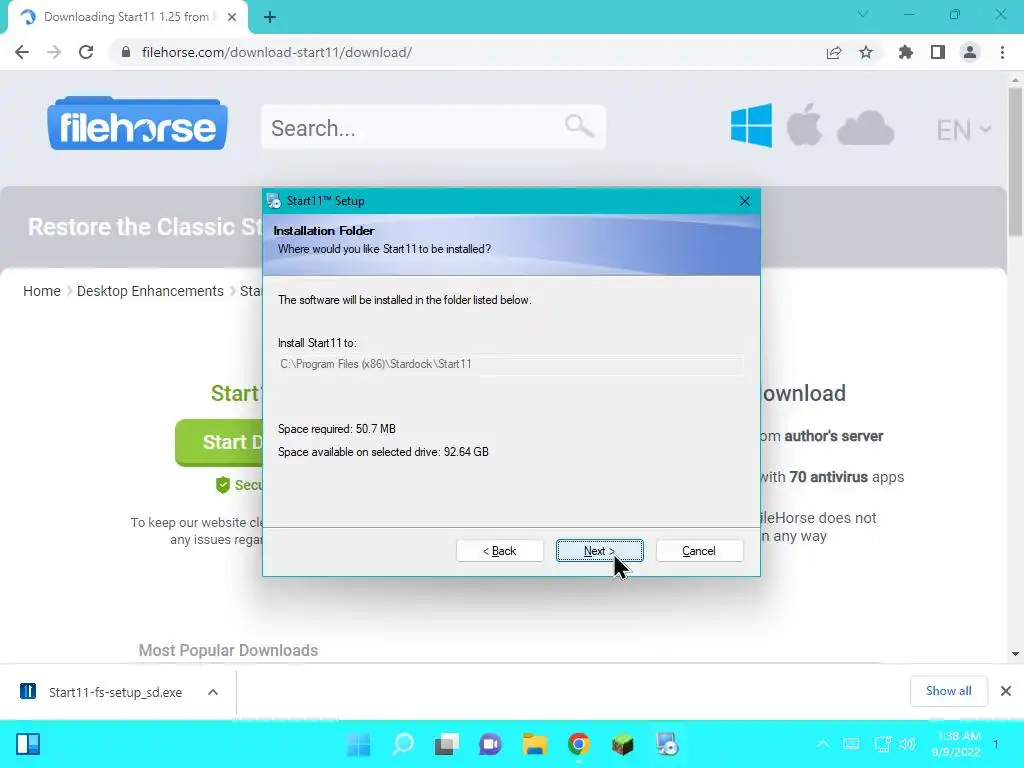Click the search magnifier icon
The height and width of the screenshot is (768, 1024).
click(x=579, y=126)
